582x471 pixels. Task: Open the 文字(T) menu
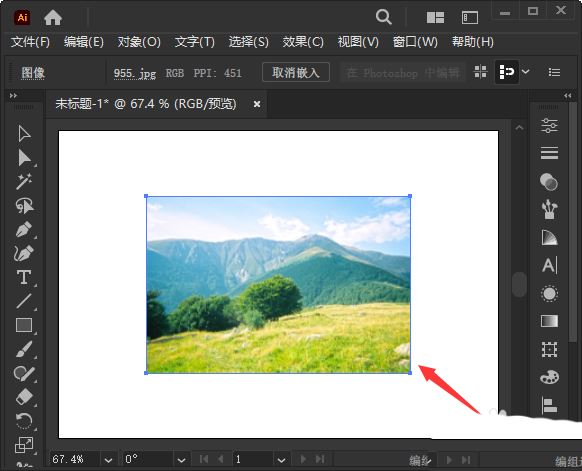point(195,42)
